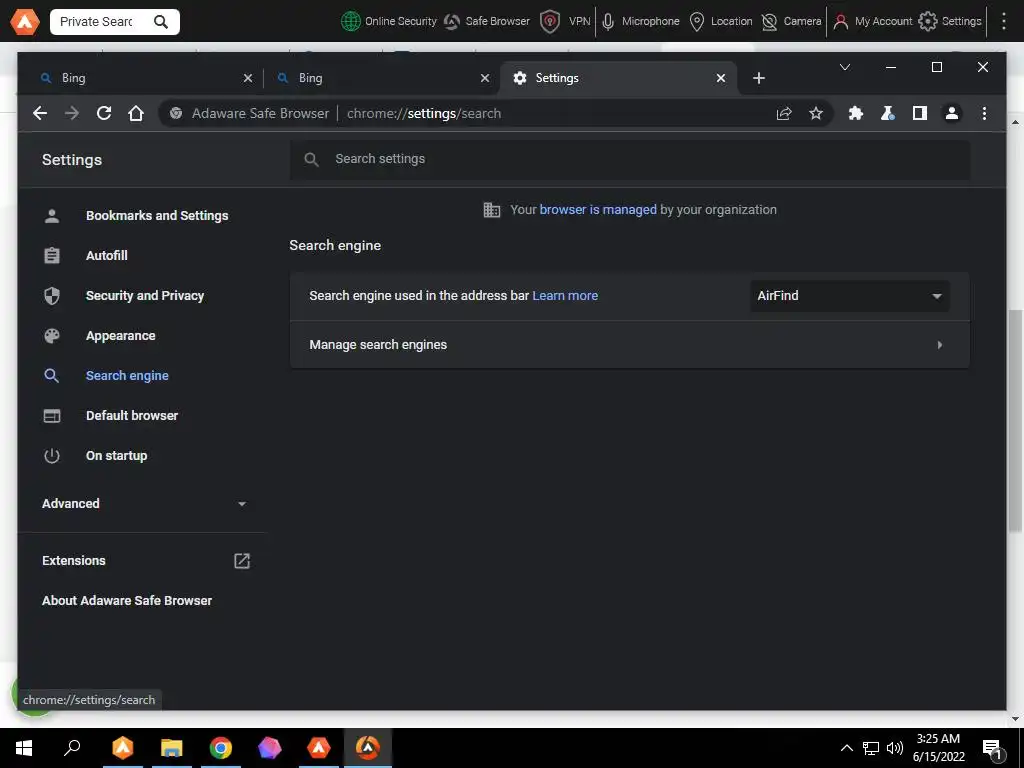Go to the home page icon
This screenshot has width=1024, height=768.
click(136, 114)
